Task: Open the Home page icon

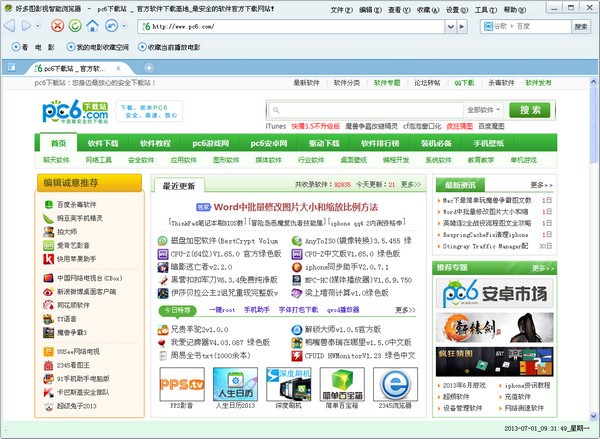Action: point(93,26)
